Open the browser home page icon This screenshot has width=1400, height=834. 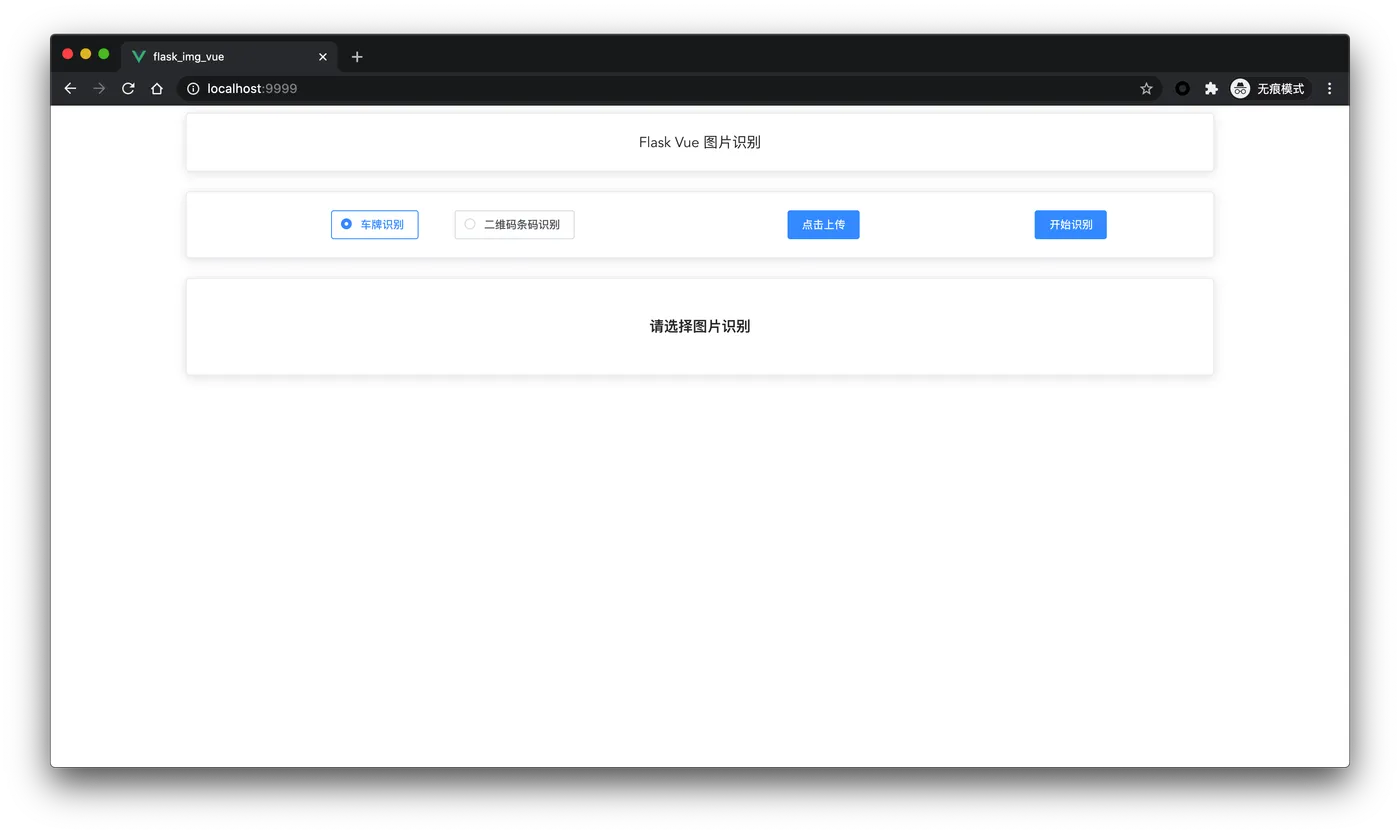click(157, 89)
